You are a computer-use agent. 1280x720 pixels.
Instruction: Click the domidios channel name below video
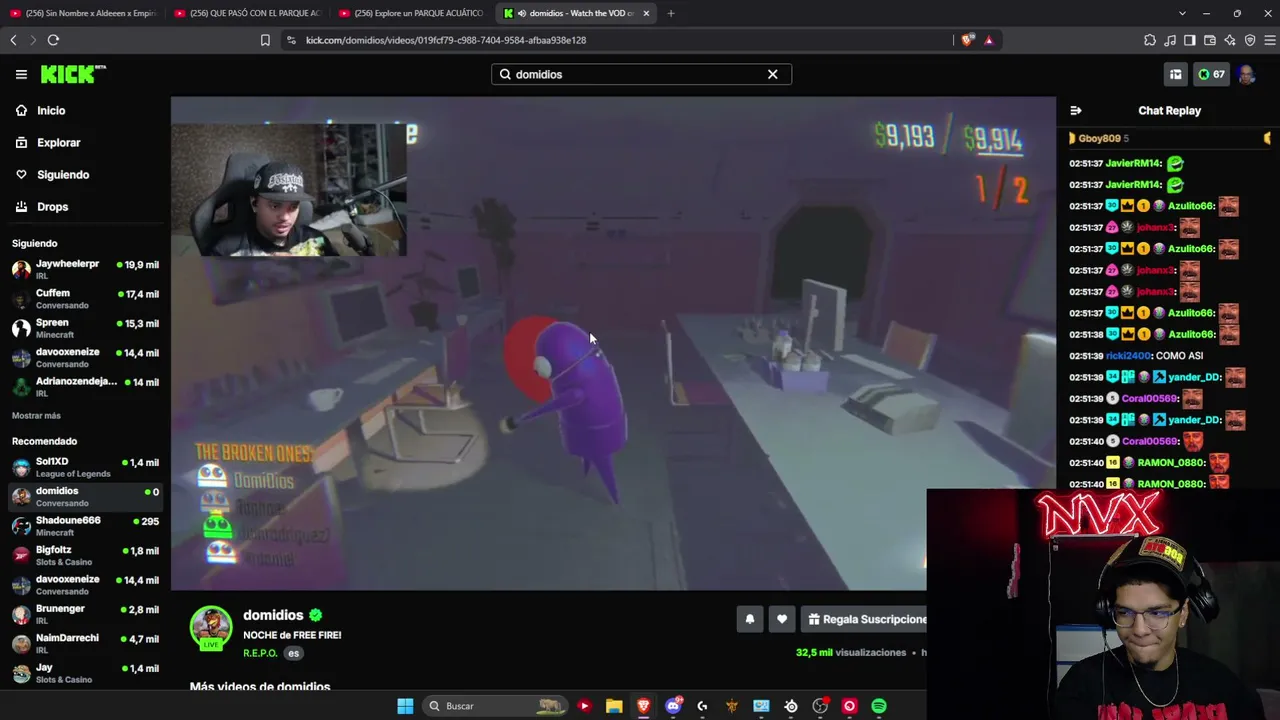pos(273,615)
